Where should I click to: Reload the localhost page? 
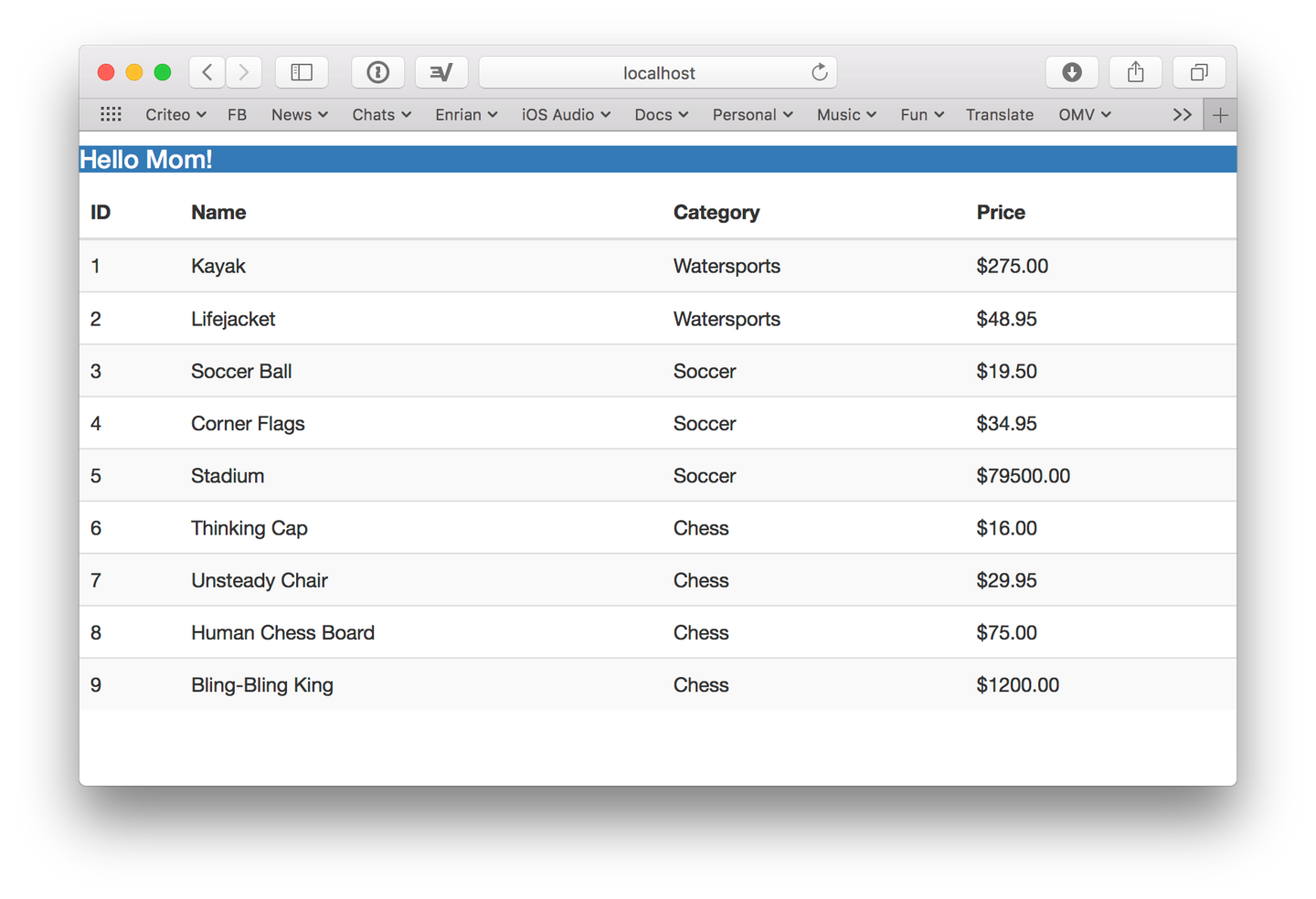[820, 72]
